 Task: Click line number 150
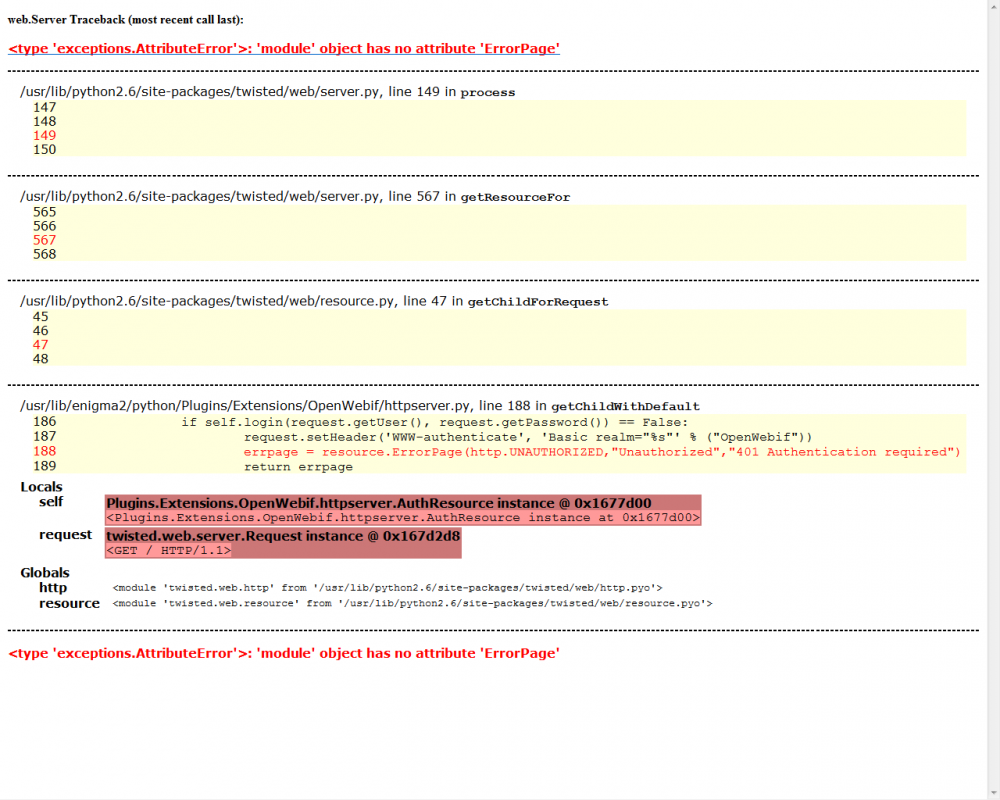45,149
